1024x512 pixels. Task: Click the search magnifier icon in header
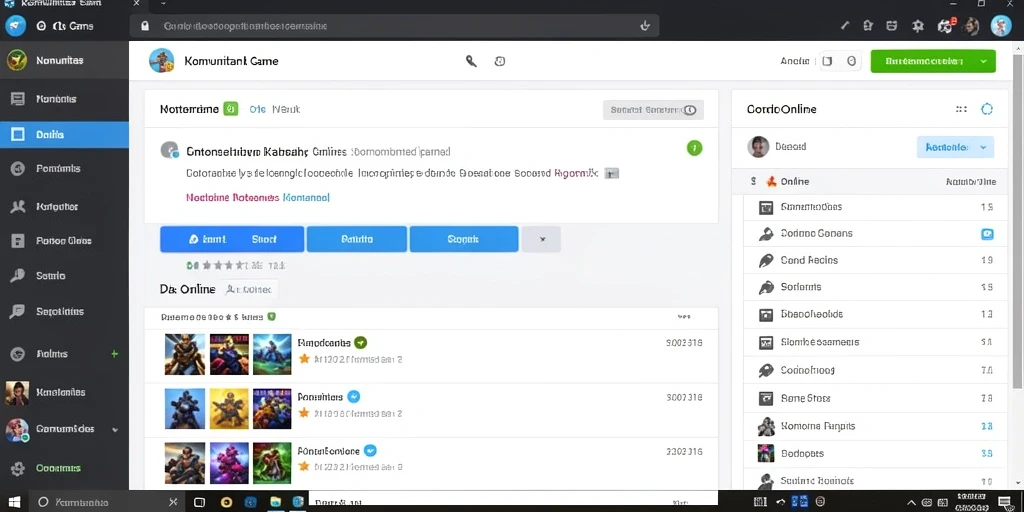point(471,61)
